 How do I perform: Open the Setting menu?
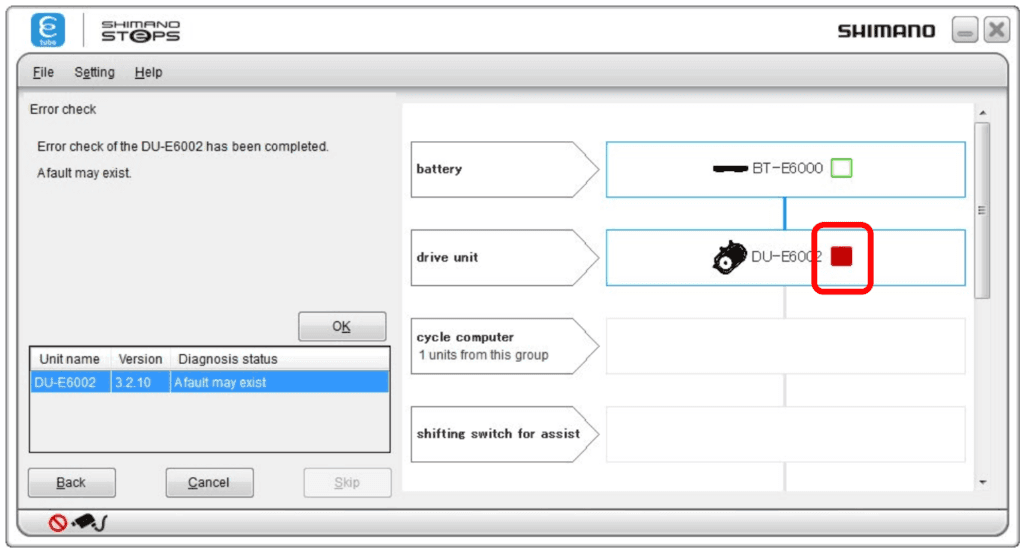point(94,72)
